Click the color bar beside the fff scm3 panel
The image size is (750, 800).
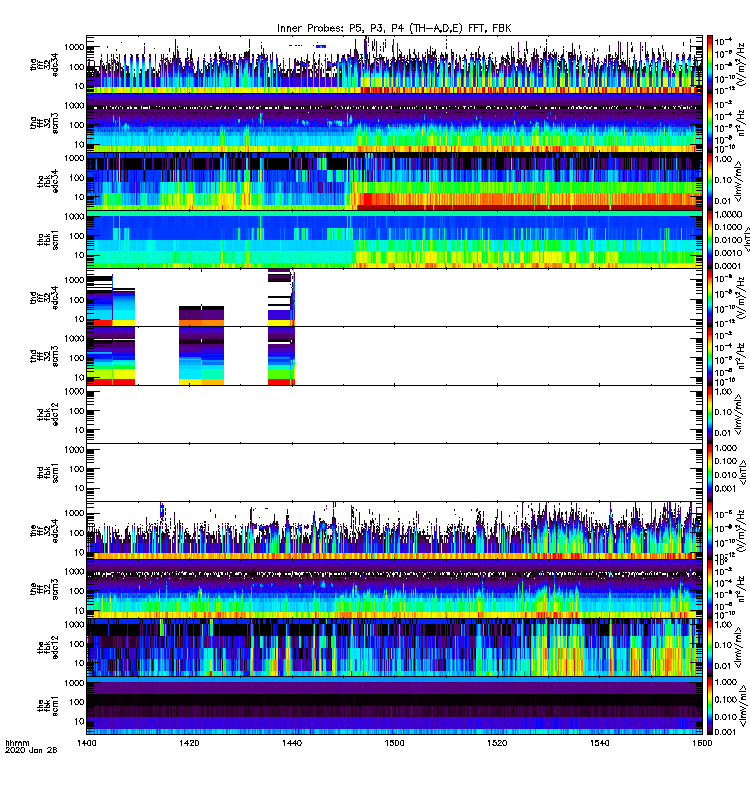tap(710, 589)
